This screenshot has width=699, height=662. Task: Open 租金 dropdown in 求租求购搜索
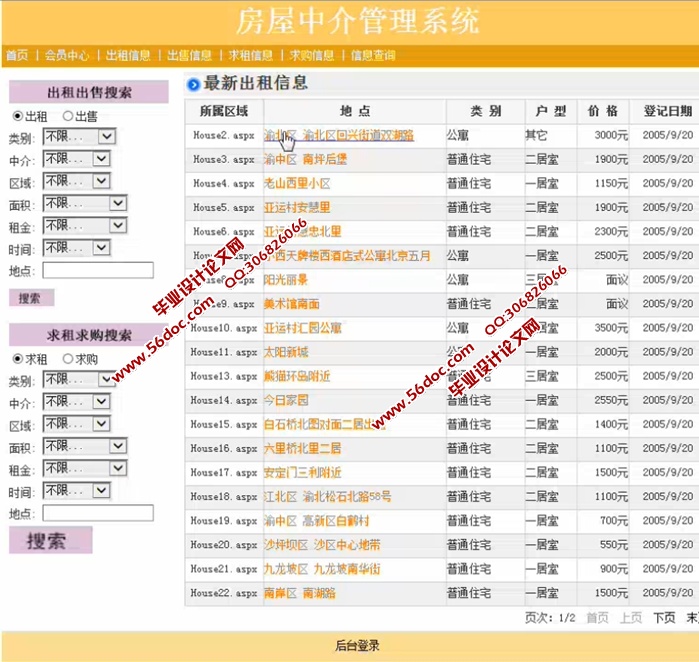point(85,468)
